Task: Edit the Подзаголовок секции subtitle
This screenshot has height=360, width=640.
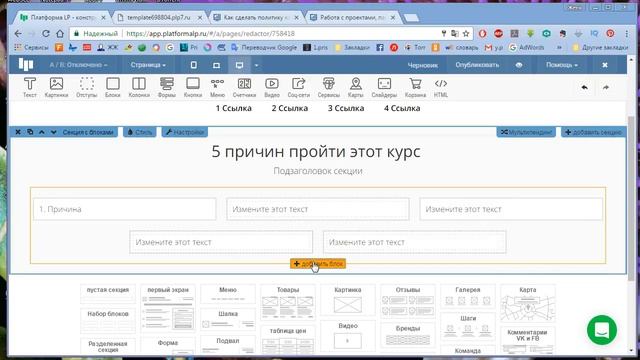Action: point(318,171)
